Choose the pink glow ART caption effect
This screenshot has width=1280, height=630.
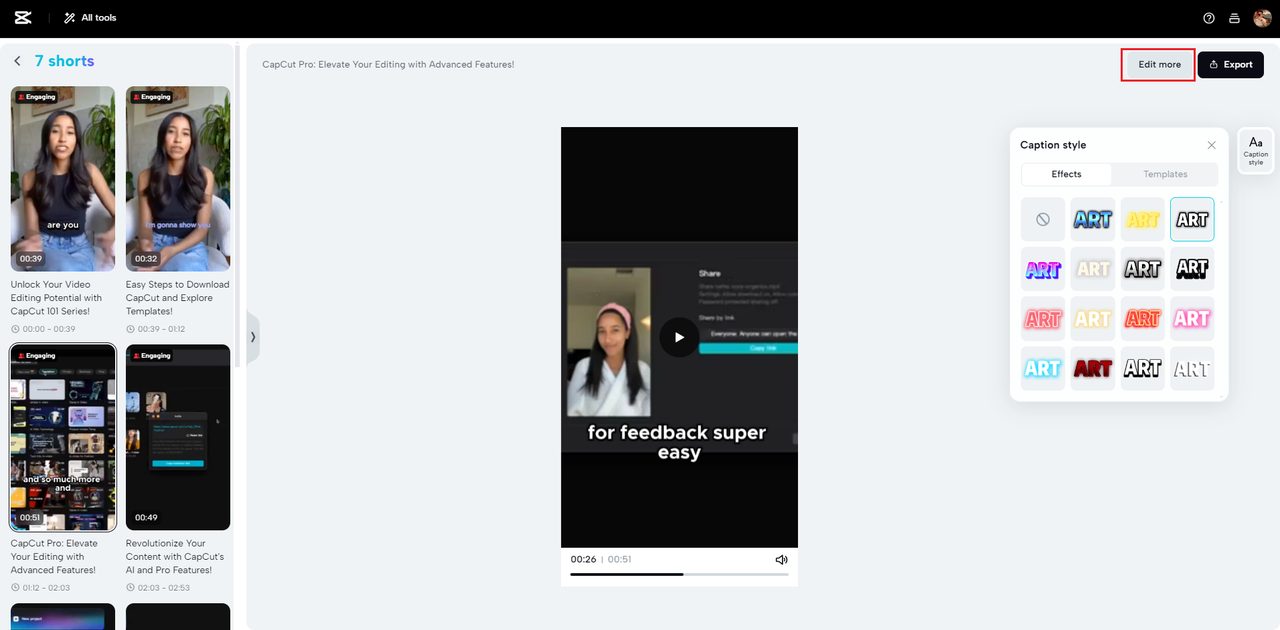pos(1192,319)
